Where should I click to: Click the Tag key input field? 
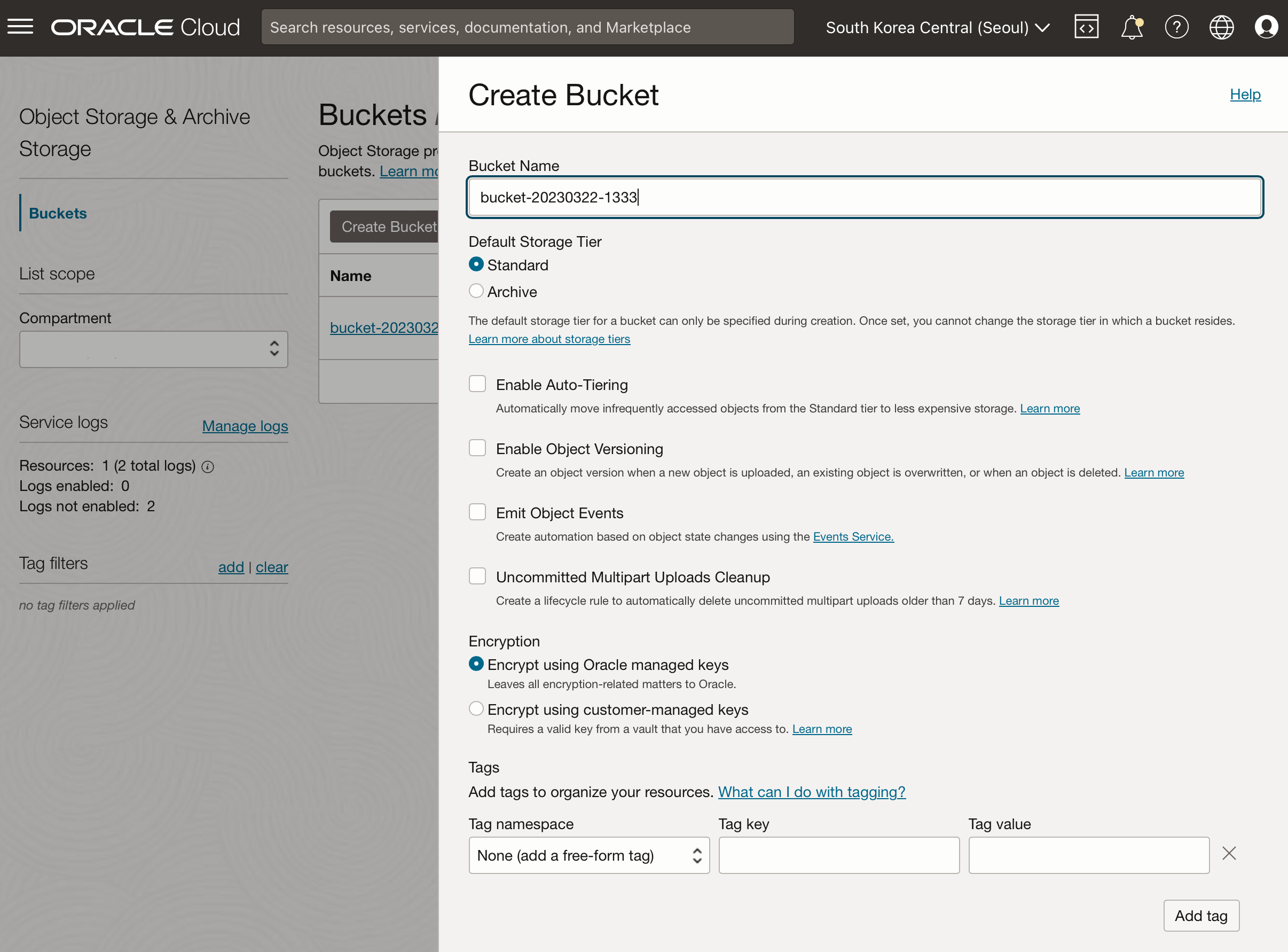click(838, 855)
